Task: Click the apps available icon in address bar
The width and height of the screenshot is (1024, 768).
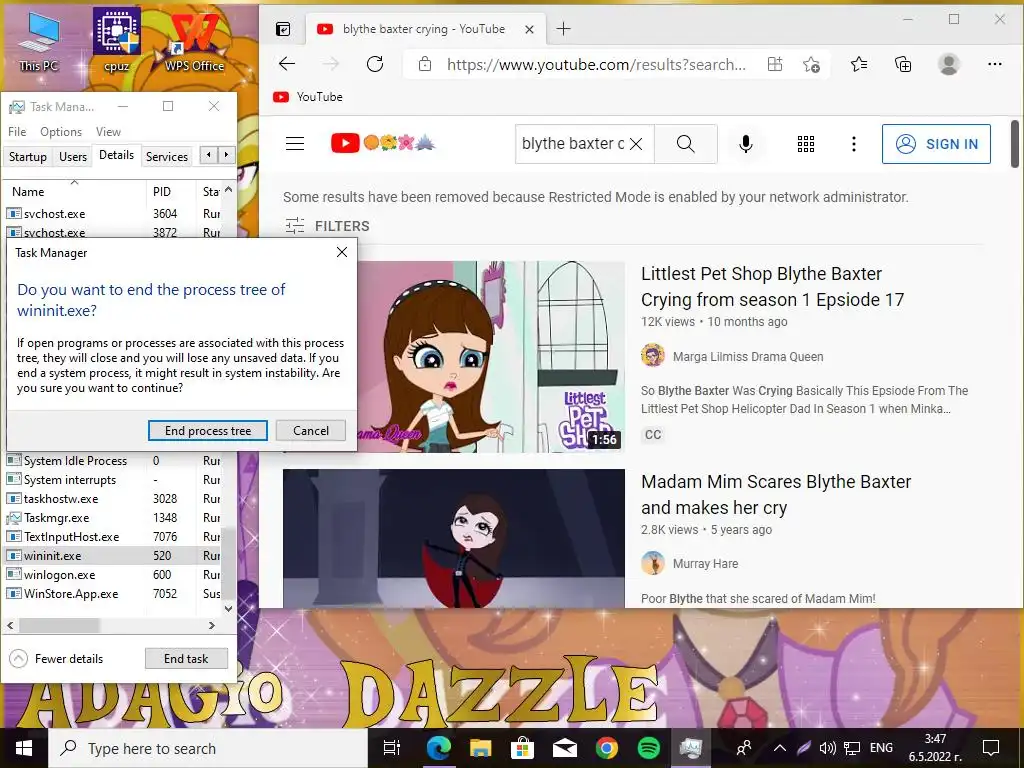Action: [x=775, y=64]
